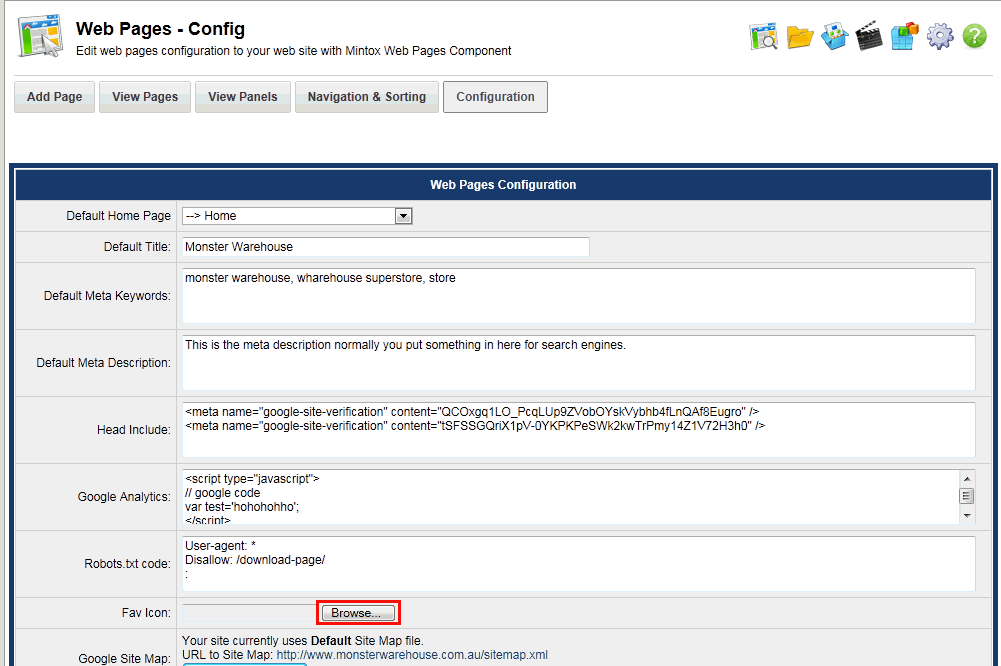Click the Fav Icon file path field

pos(250,613)
